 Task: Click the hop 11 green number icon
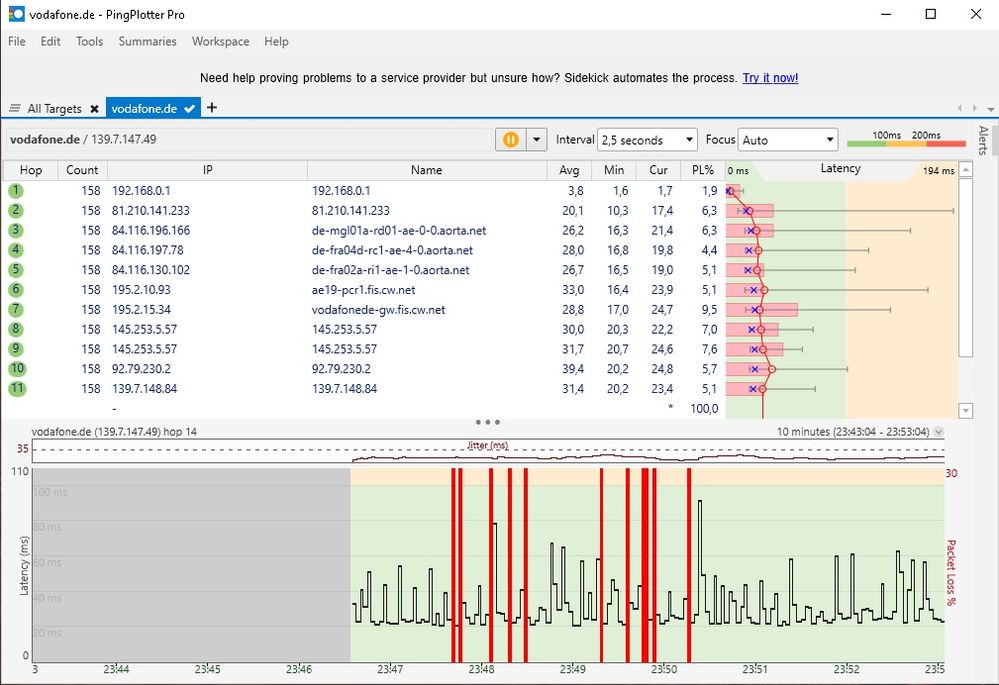click(x=16, y=389)
